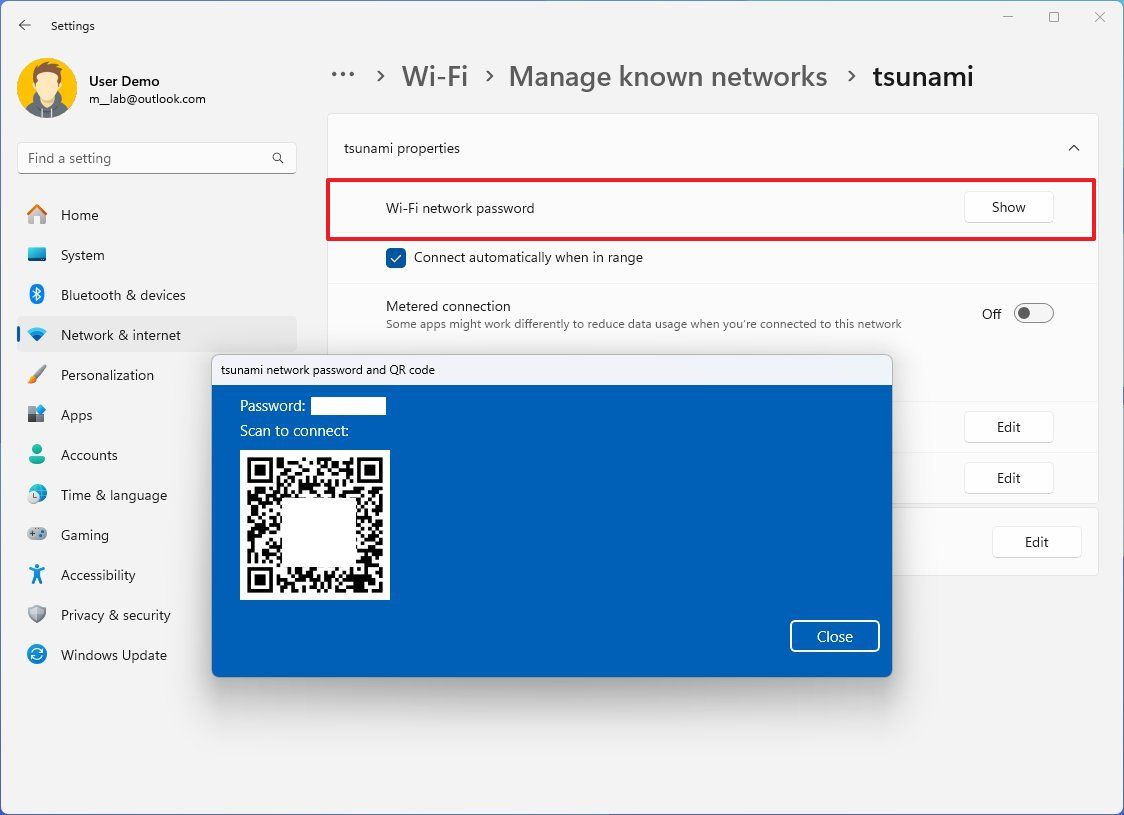Image resolution: width=1124 pixels, height=815 pixels.
Task: Open System settings page
Action: tap(157, 254)
